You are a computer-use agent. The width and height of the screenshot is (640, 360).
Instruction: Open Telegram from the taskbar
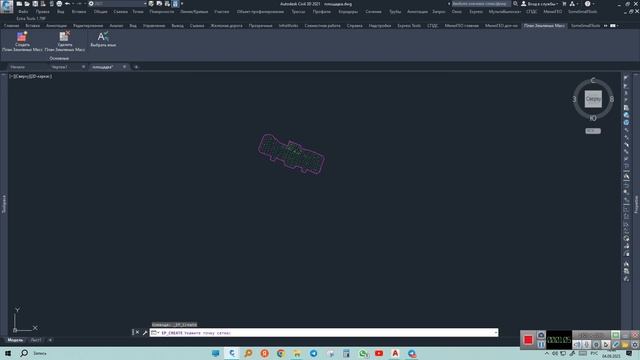313,353
